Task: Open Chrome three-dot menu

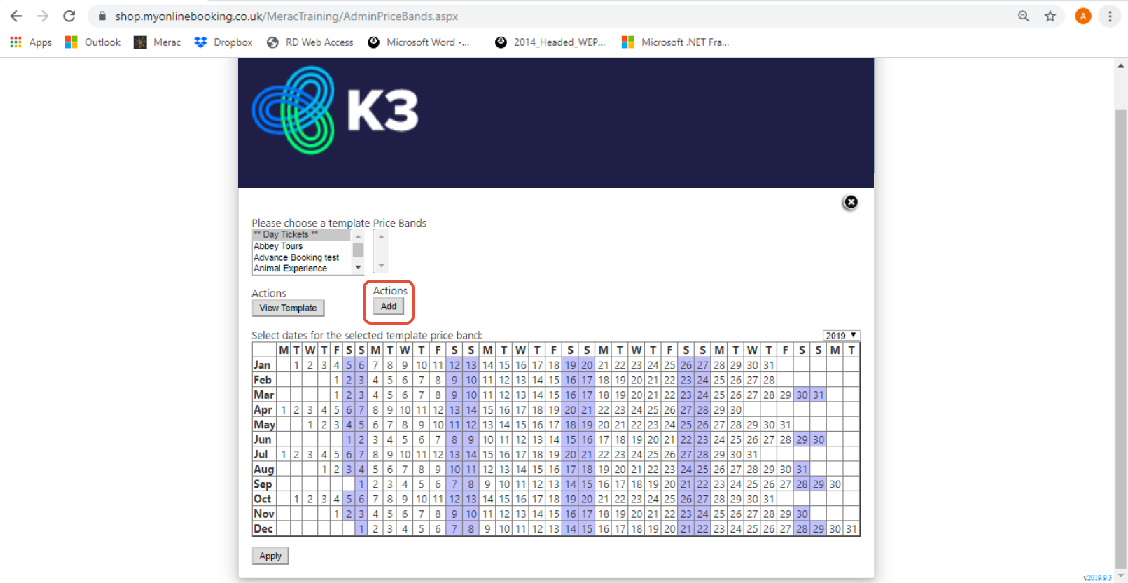Action: click(x=1111, y=16)
